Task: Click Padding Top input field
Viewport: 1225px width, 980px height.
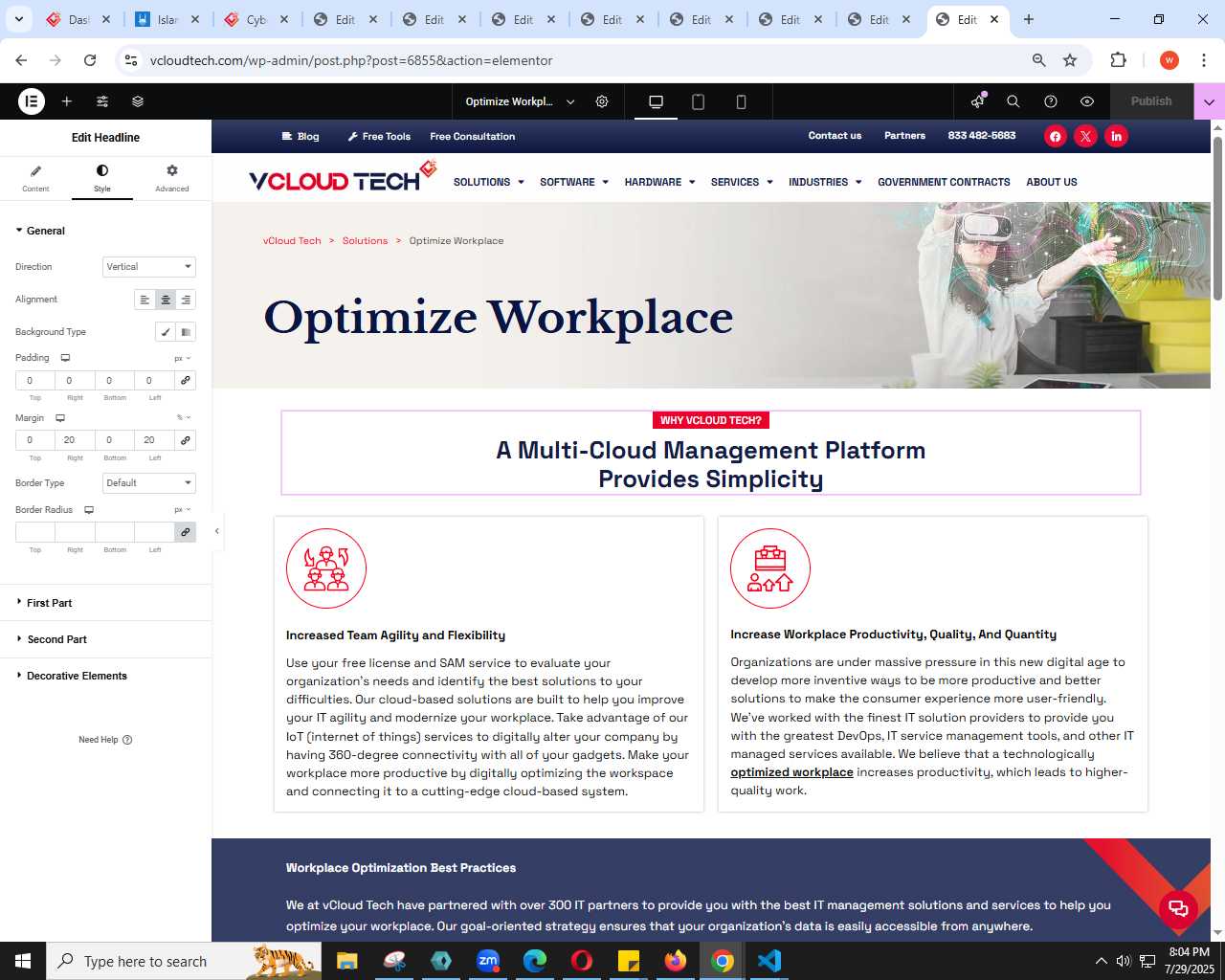Action: [x=34, y=381]
